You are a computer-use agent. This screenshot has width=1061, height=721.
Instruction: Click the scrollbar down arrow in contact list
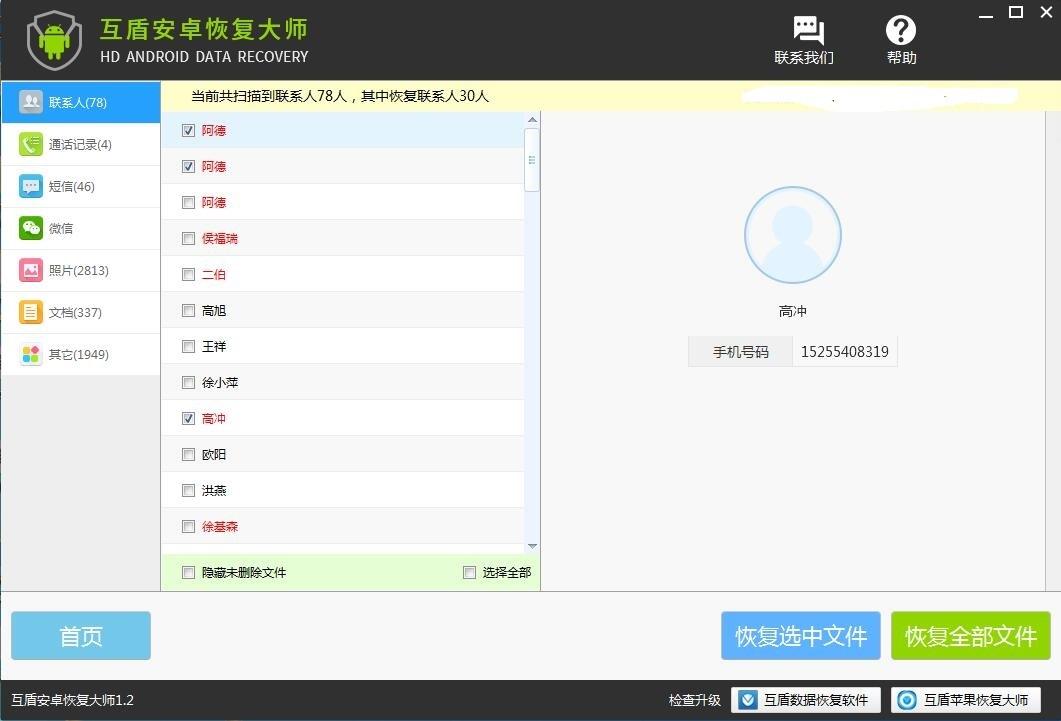point(532,546)
